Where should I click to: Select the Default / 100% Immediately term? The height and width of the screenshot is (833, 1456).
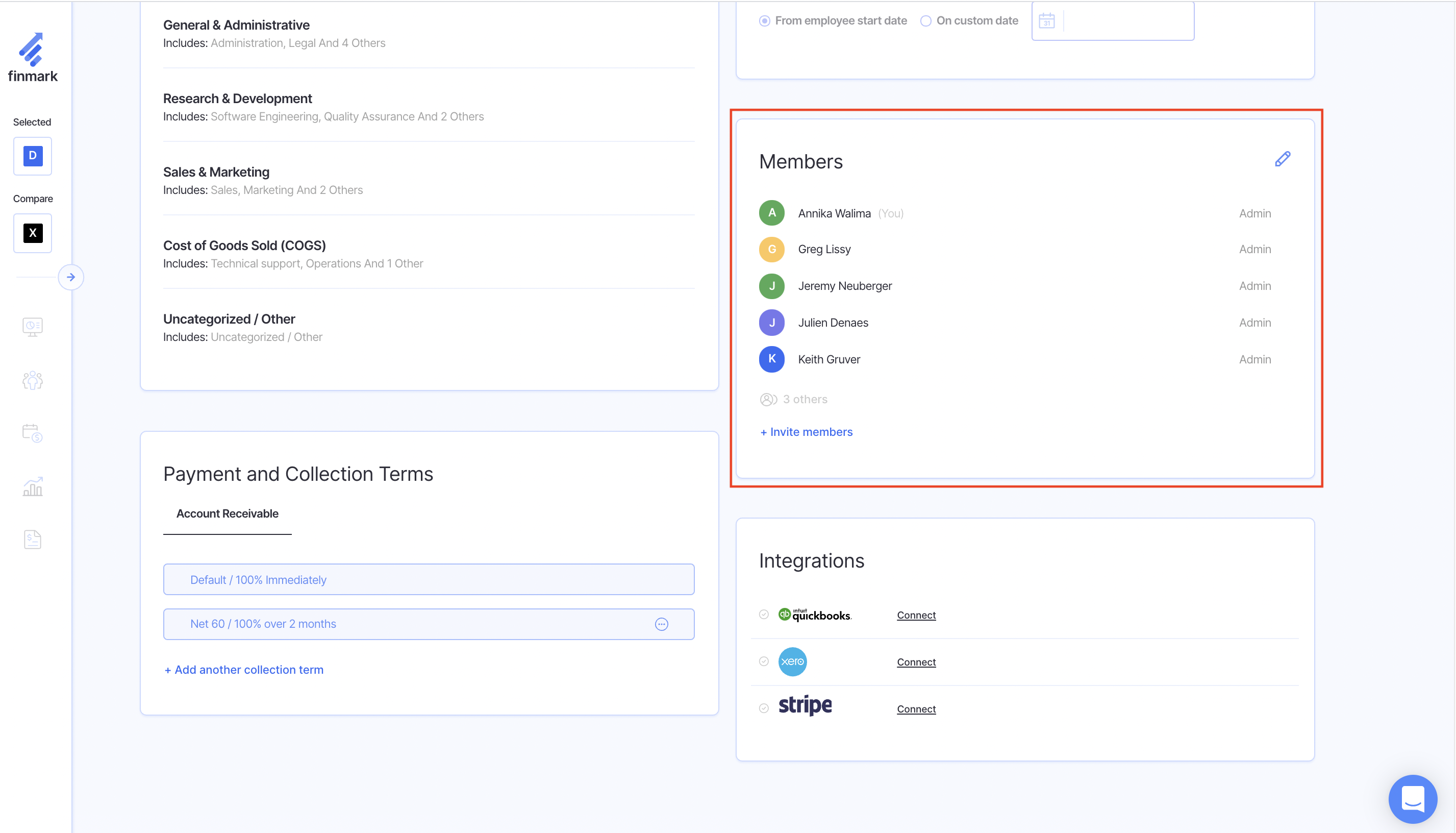pos(429,579)
